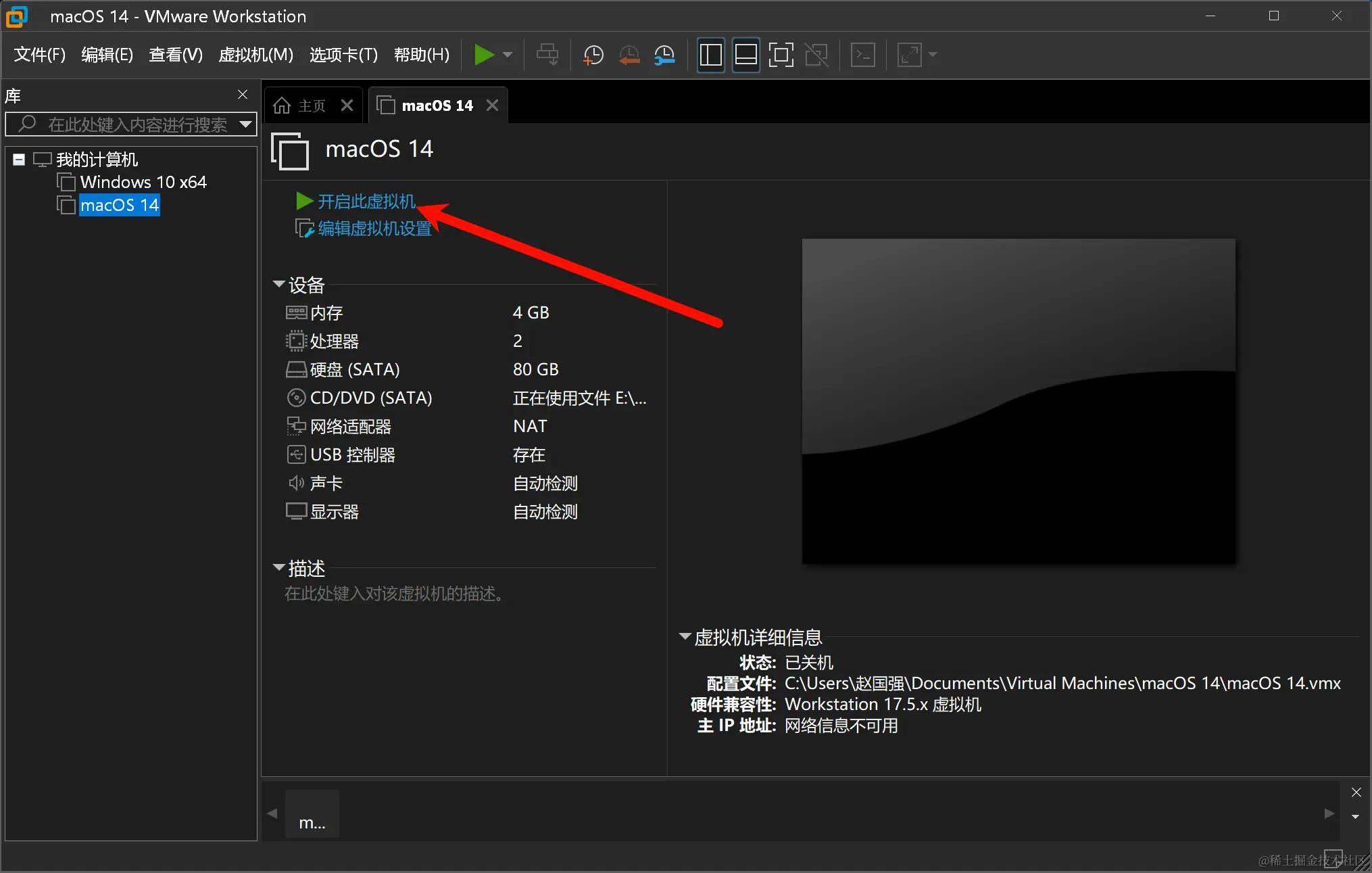
Task: Click 开启此虚拟机 link
Action: coord(367,201)
